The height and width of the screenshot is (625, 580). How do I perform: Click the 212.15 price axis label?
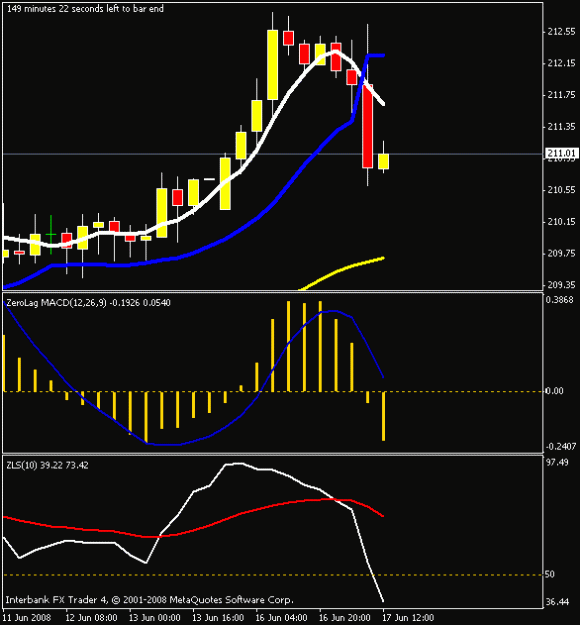point(561,63)
